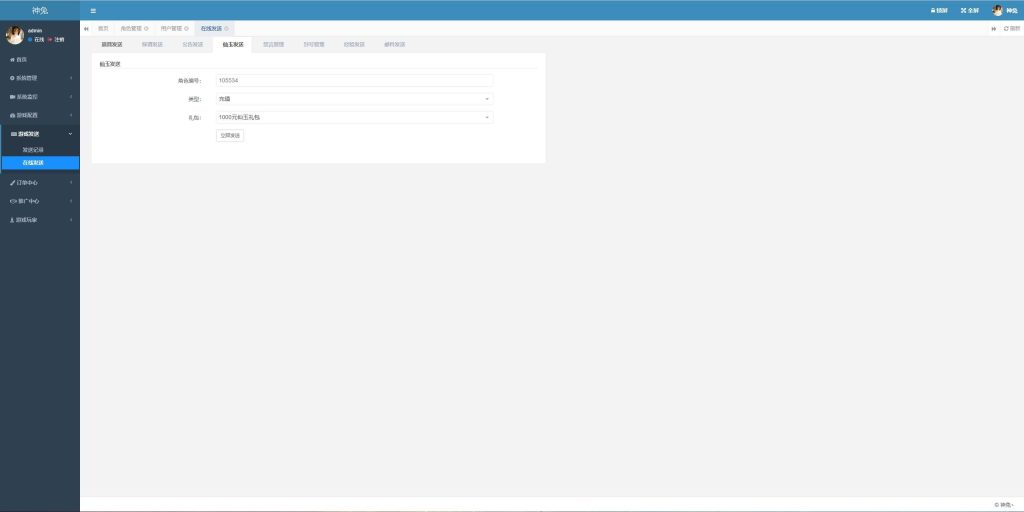Open the 礼包 dropdown showing 1000元仙玉礼包
Image resolution: width=1024 pixels, height=512 pixels.
tap(354, 117)
